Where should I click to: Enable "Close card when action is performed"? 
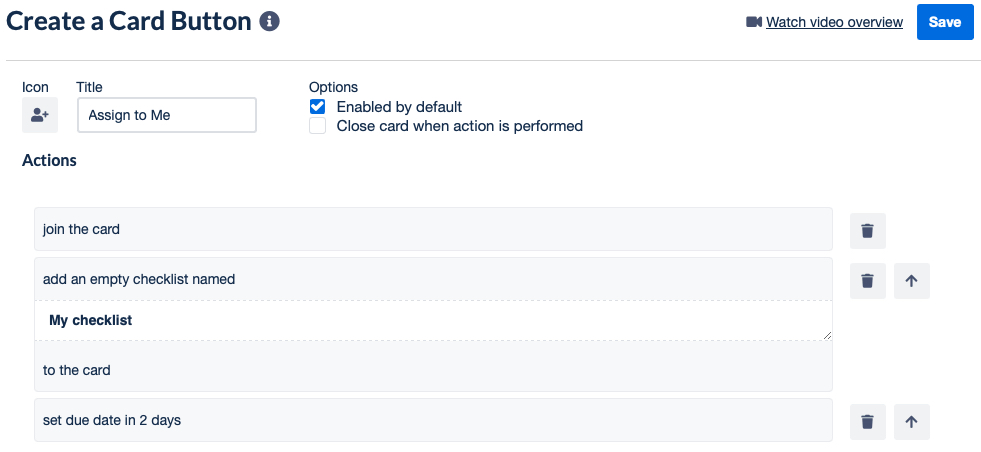pyautogui.click(x=318, y=126)
